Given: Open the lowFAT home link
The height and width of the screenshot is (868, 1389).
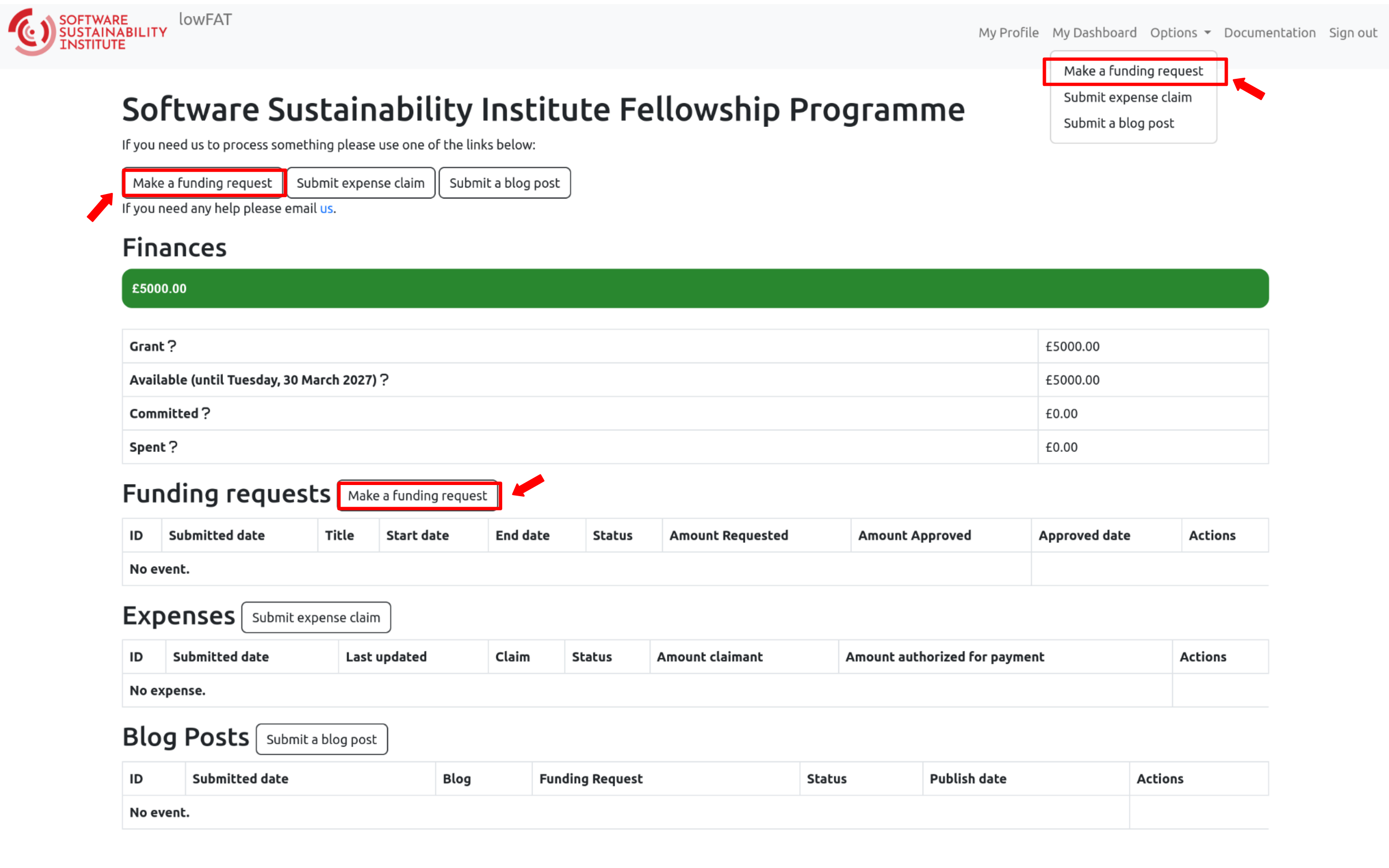Looking at the screenshot, I should point(206,20).
